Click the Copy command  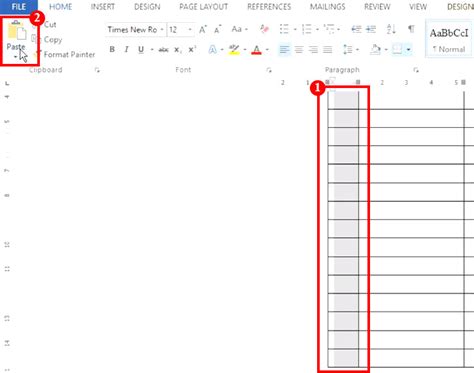pos(53,40)
